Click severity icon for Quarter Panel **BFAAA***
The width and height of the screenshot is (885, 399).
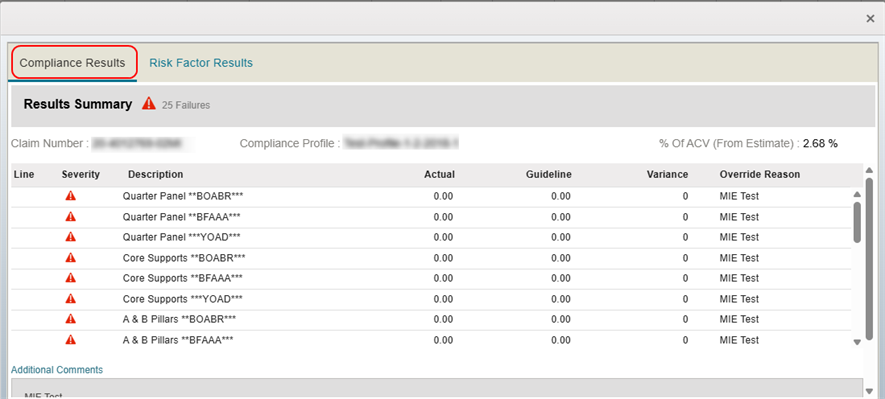tap(71, 216)
